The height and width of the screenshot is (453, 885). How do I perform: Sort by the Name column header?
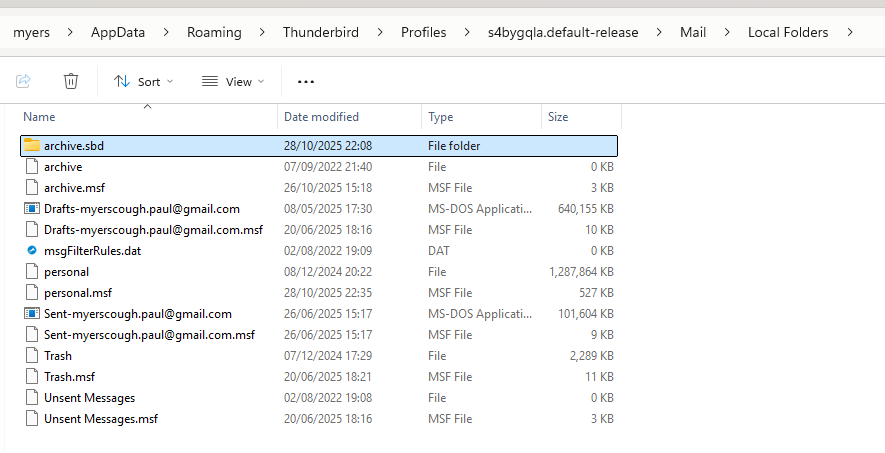coord(148,117)
